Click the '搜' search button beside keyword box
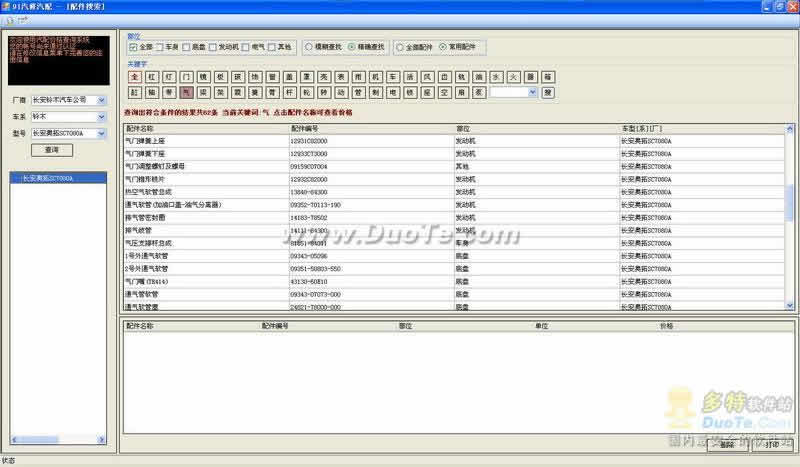 point(547,92)
